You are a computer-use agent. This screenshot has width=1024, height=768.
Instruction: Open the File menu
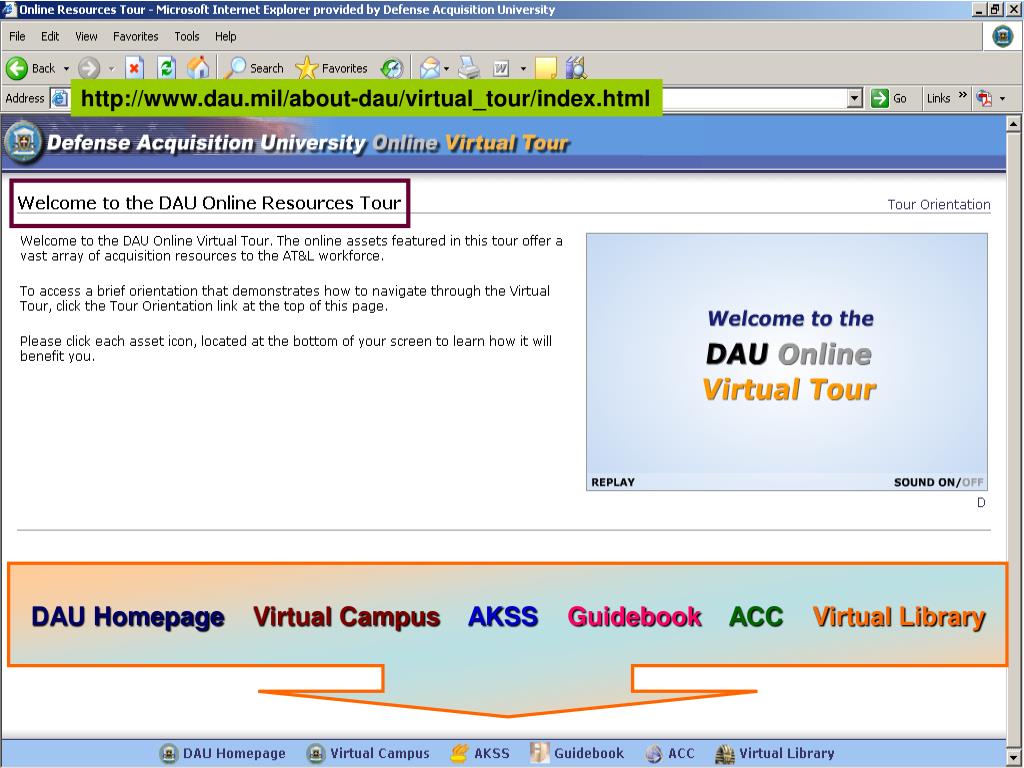pos(17,37)
